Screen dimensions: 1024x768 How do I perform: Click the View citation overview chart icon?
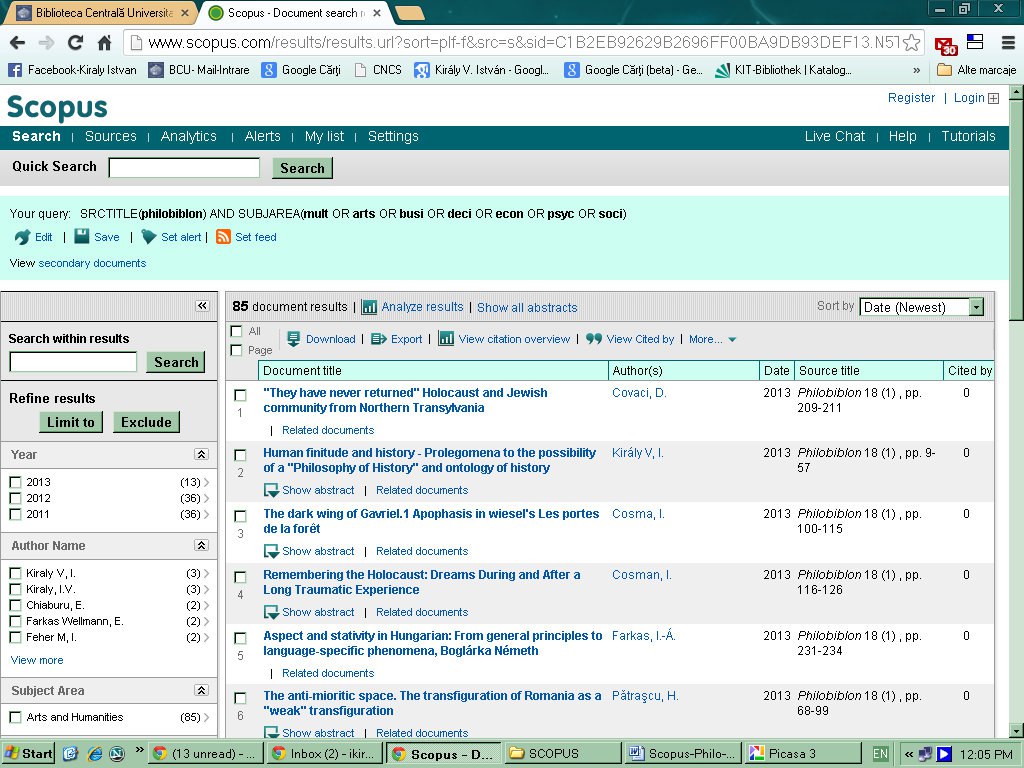(x=446, y=339)
